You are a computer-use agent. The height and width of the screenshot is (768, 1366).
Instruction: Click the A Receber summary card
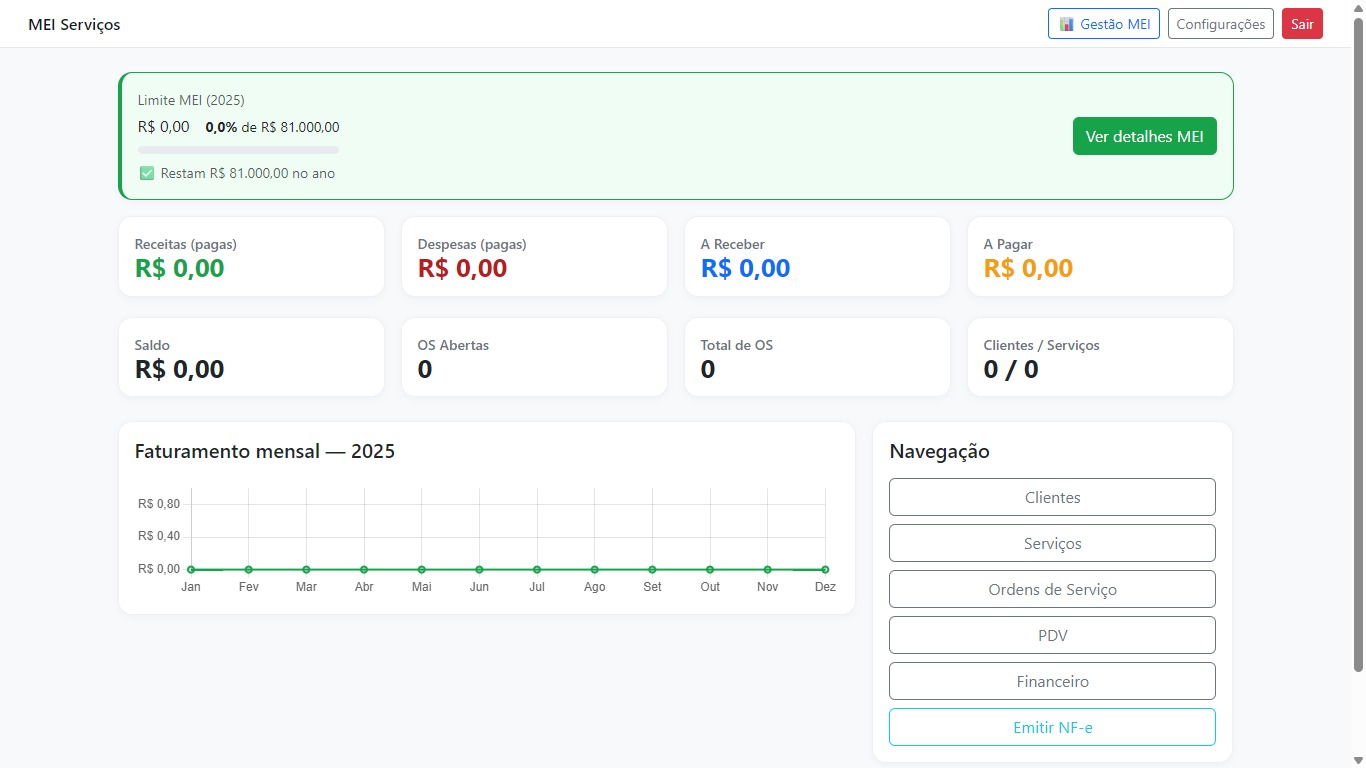point(817,257)
